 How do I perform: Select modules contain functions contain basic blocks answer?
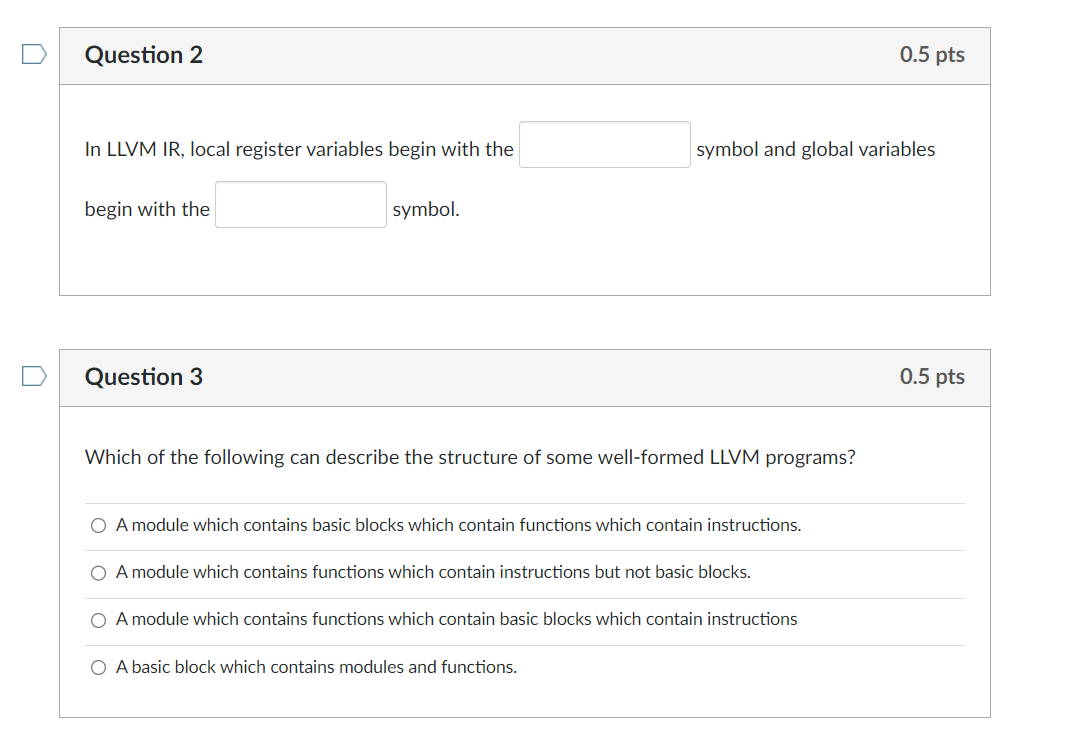[x=98, y=619]
